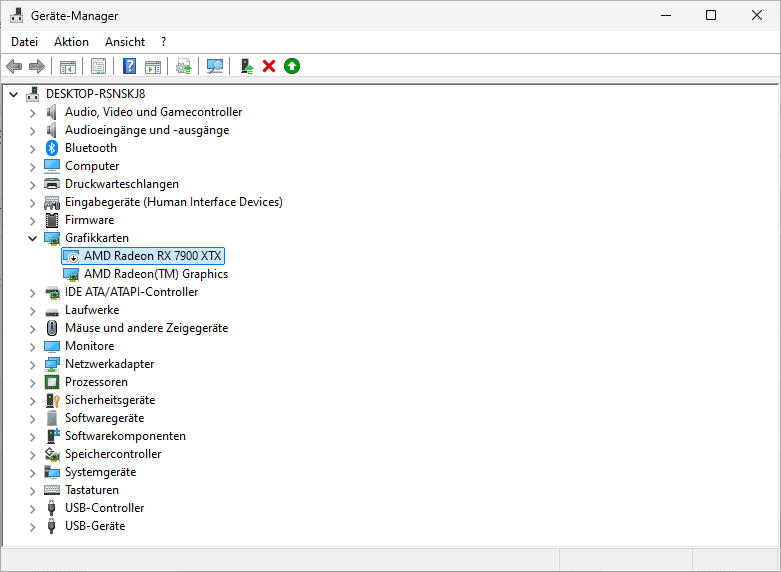Click the Monitore category icon

(52, 346)
